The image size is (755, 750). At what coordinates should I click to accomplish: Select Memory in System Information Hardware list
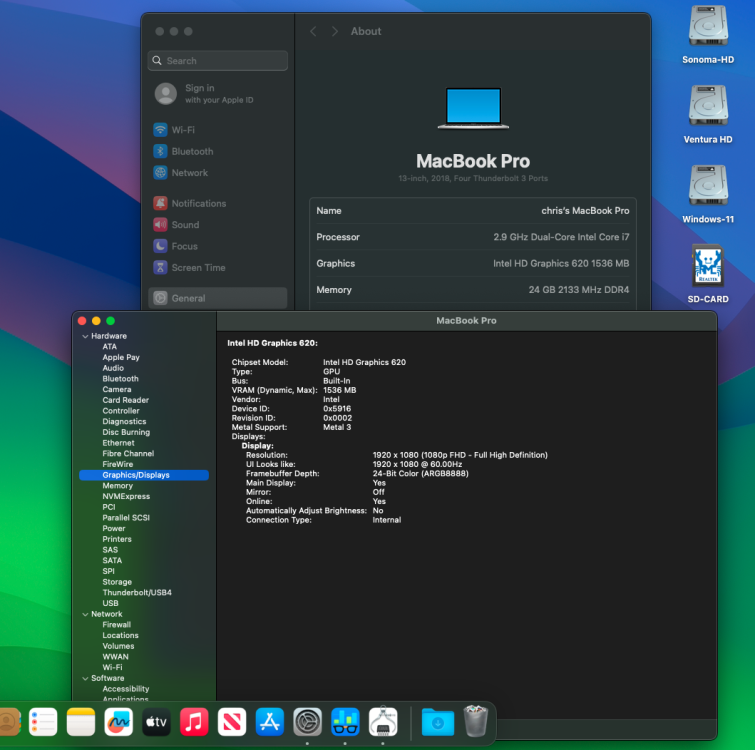(117, 486)
